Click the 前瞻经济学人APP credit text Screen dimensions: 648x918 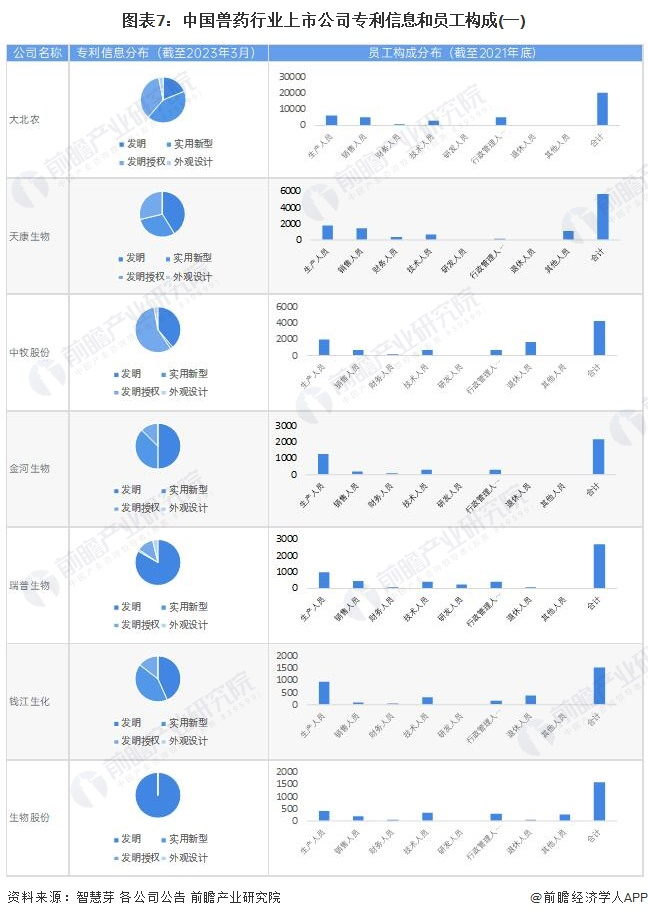point(588,897)
